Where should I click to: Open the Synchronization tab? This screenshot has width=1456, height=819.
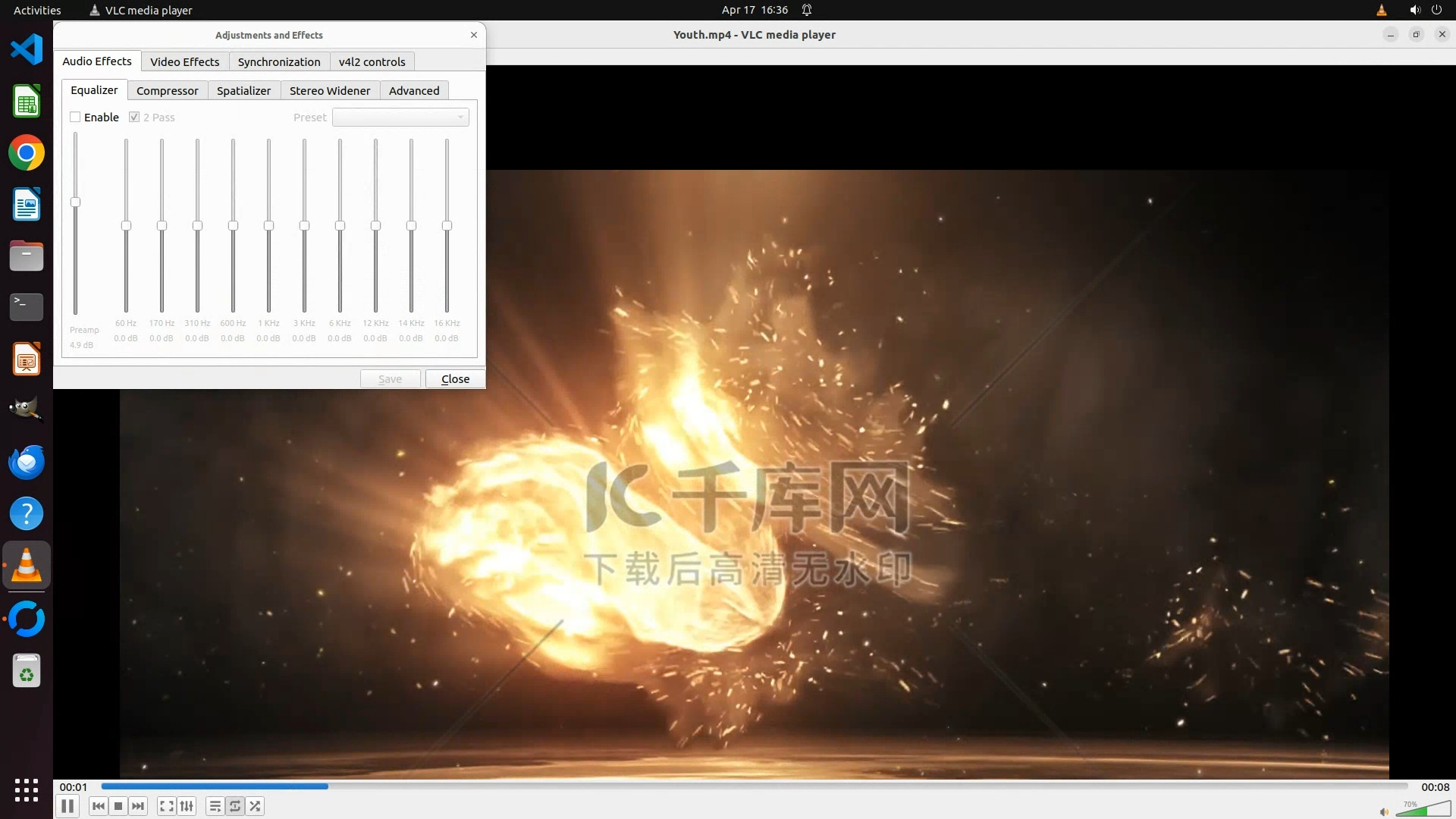click(278, 61)
